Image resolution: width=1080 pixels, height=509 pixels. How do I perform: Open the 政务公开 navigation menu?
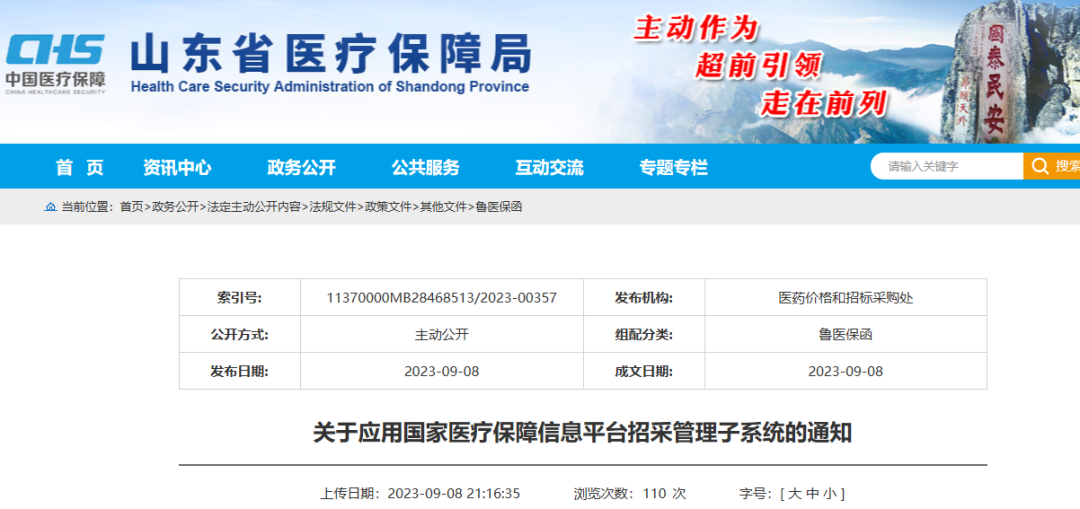[301, 167]
